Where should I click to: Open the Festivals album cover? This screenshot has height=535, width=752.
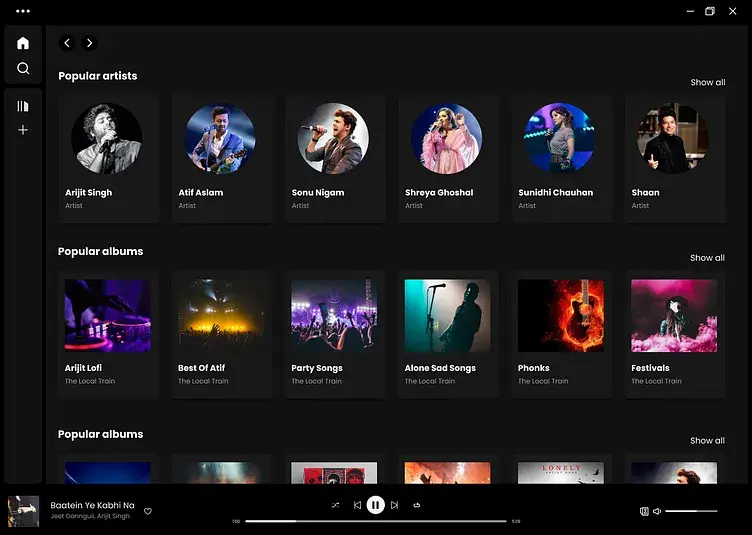pos(674,315)
